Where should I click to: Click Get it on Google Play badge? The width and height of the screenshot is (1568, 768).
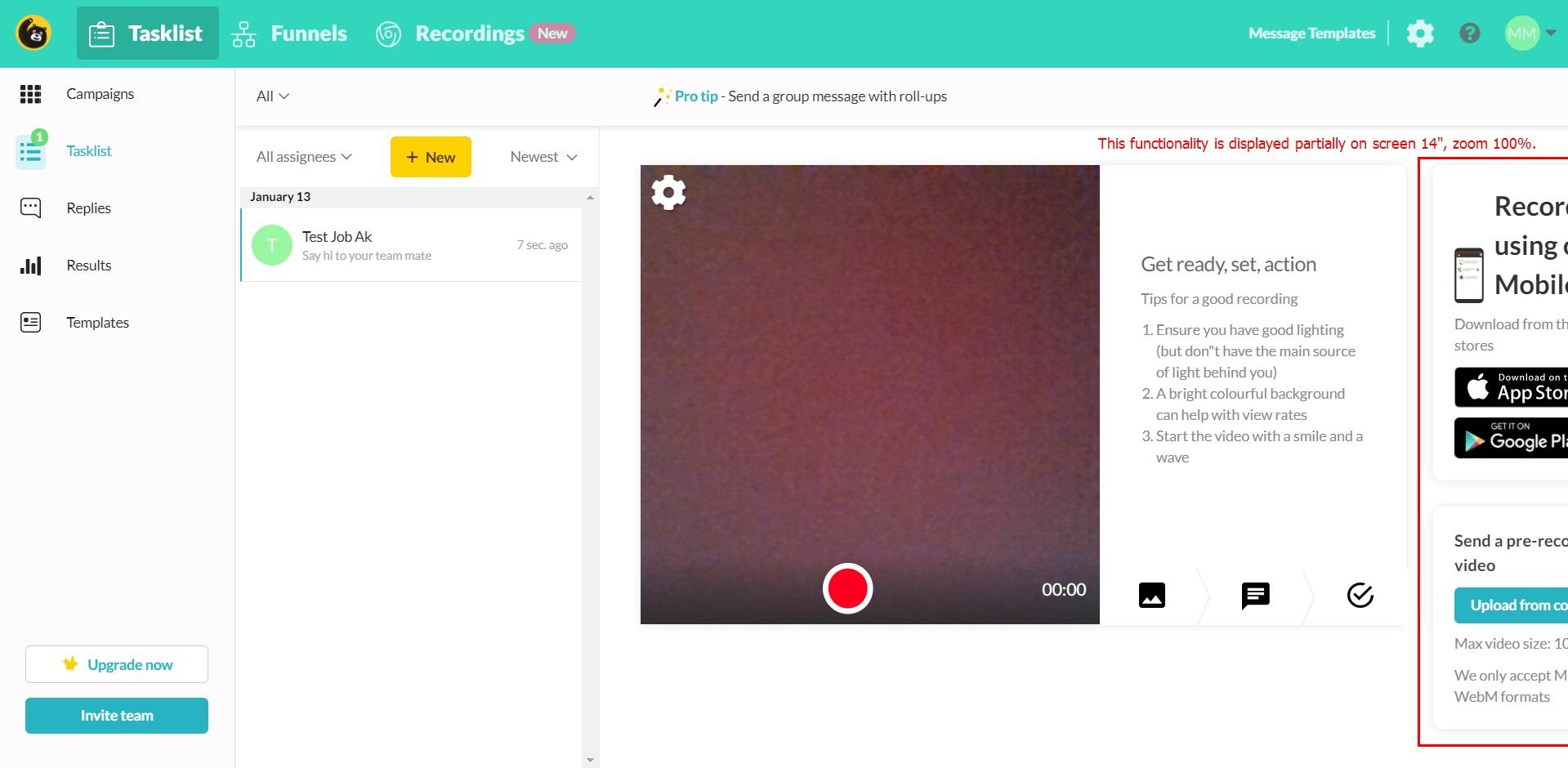click(x=1511, y=438)
